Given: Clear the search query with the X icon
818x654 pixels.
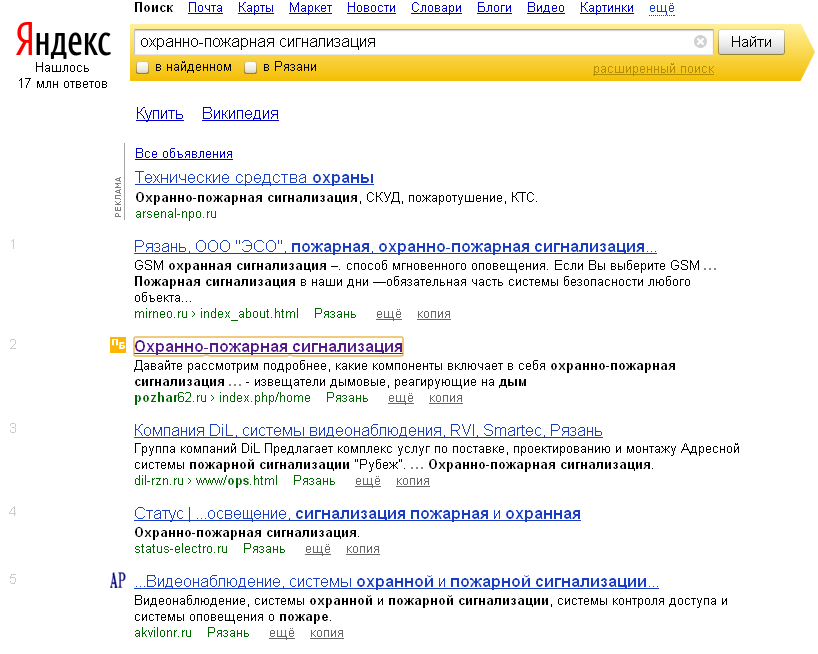Looking at the screenshot, I should [x=701, y=41].
